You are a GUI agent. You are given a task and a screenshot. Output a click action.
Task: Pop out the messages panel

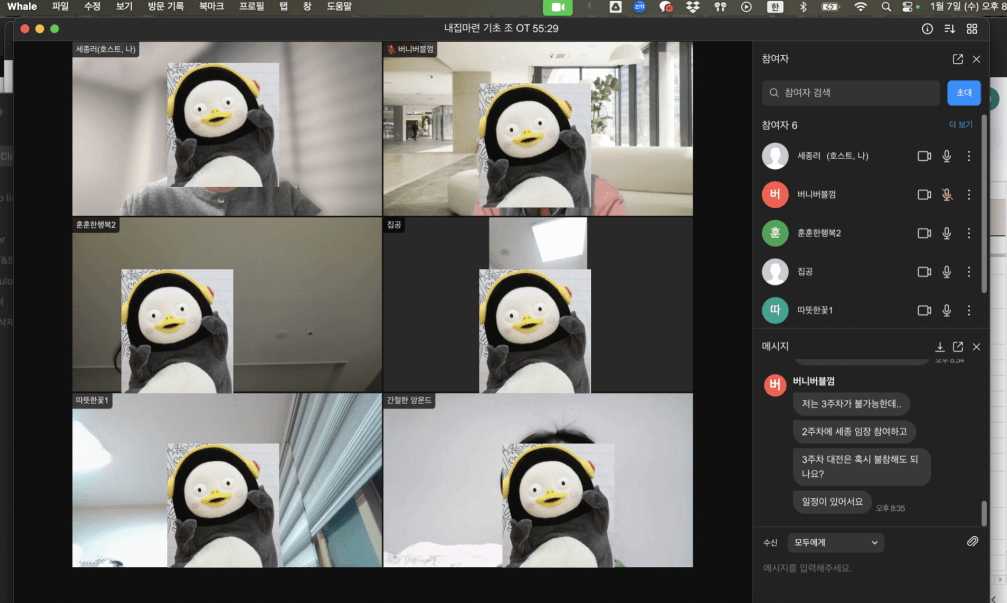click(958, 346)
